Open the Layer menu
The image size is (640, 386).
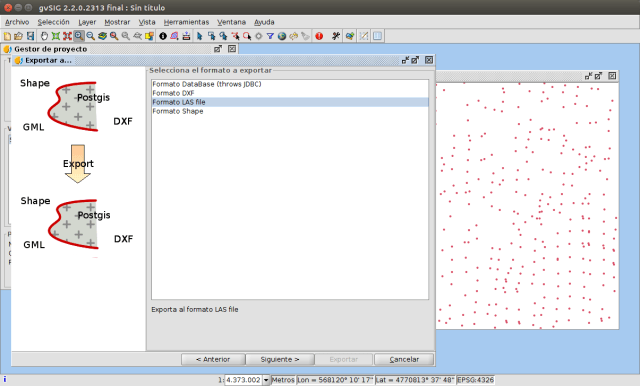click(87, 22)
